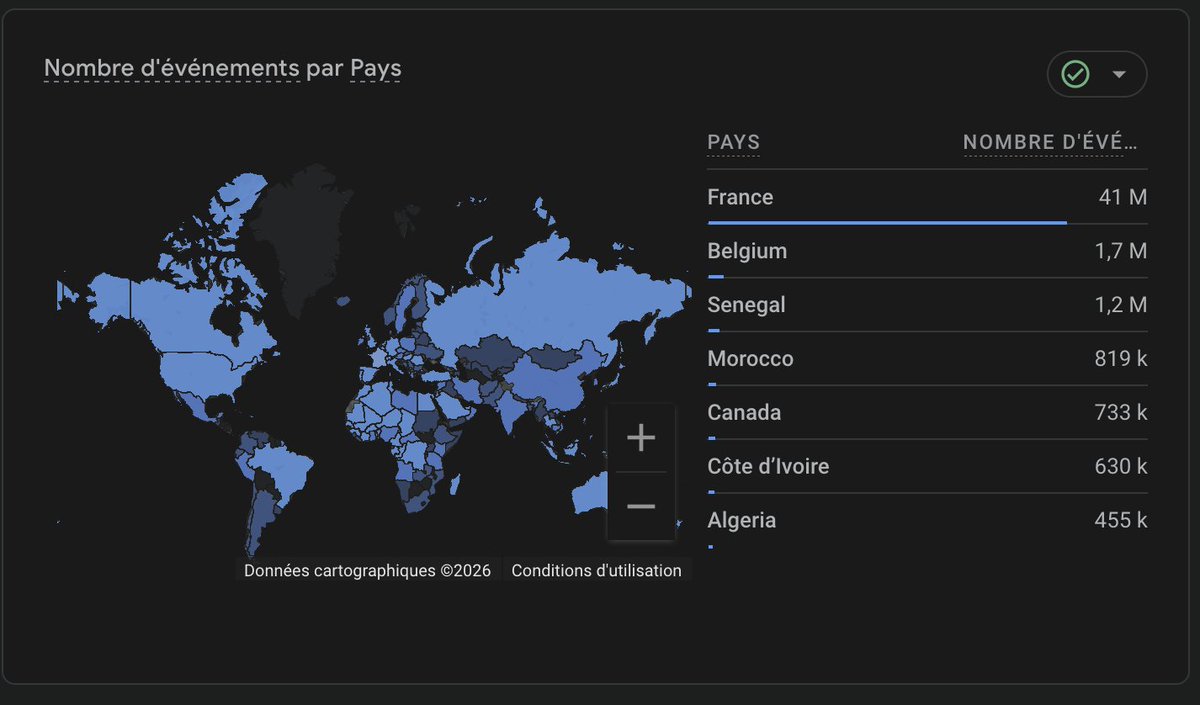Select the Morocco row

(927, 359)
